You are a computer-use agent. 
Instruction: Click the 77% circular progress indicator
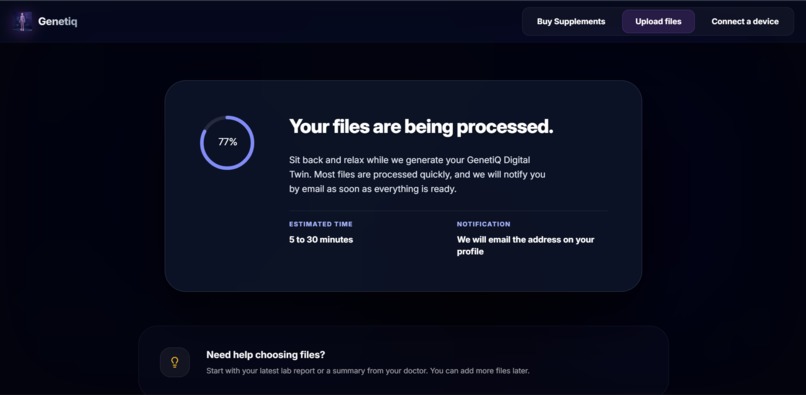click(x=227, y=142)
